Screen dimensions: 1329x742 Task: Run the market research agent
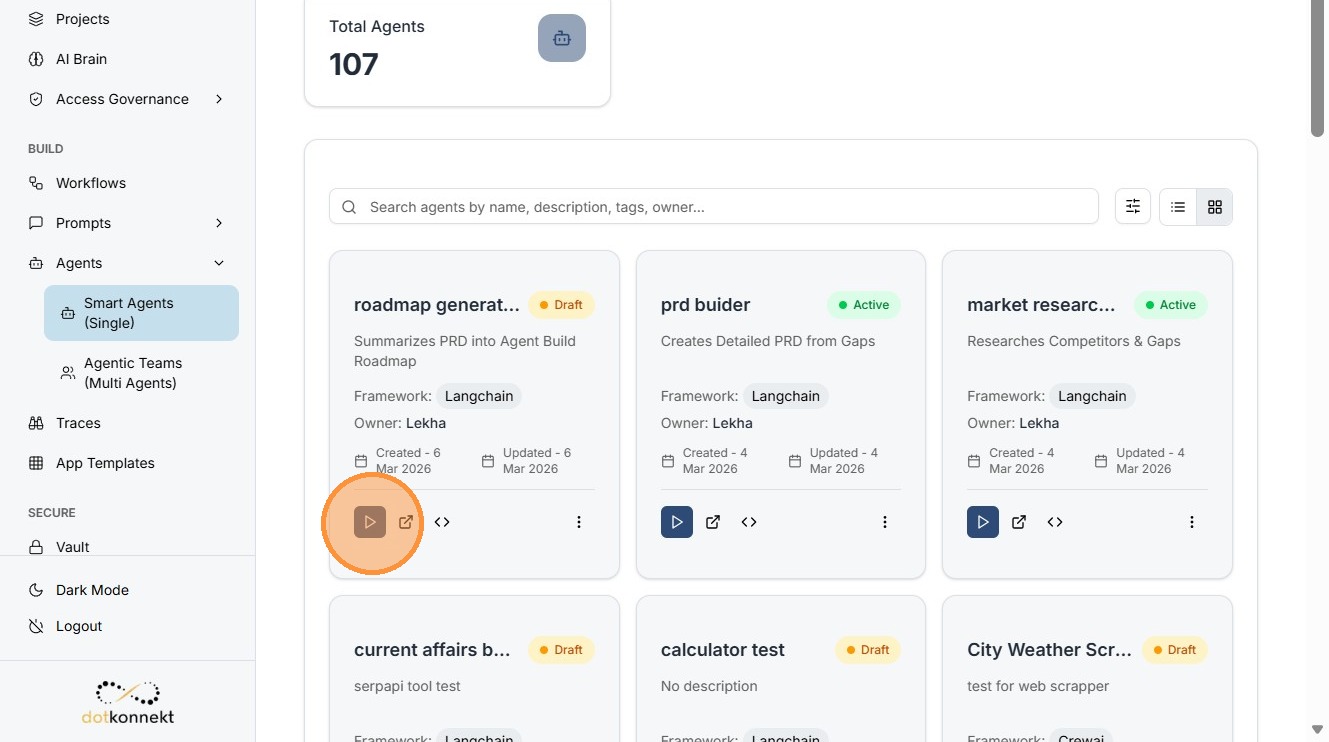(x=983, y=522)
